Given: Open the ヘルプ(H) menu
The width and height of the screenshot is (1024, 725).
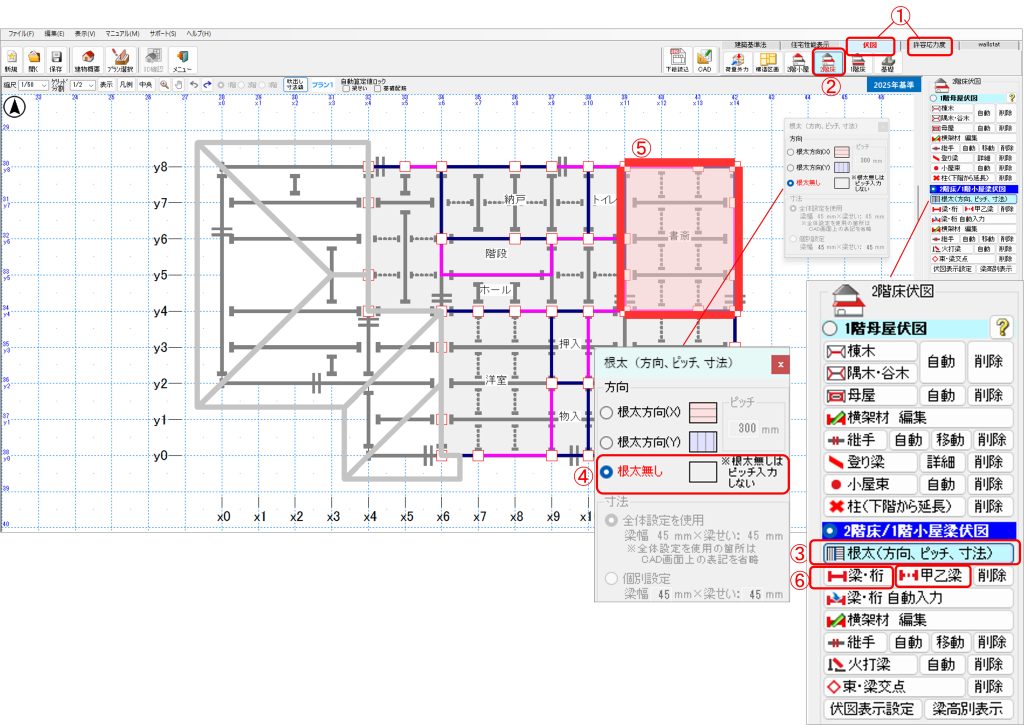Looking at the screenshot, I should tap(199, 33).
